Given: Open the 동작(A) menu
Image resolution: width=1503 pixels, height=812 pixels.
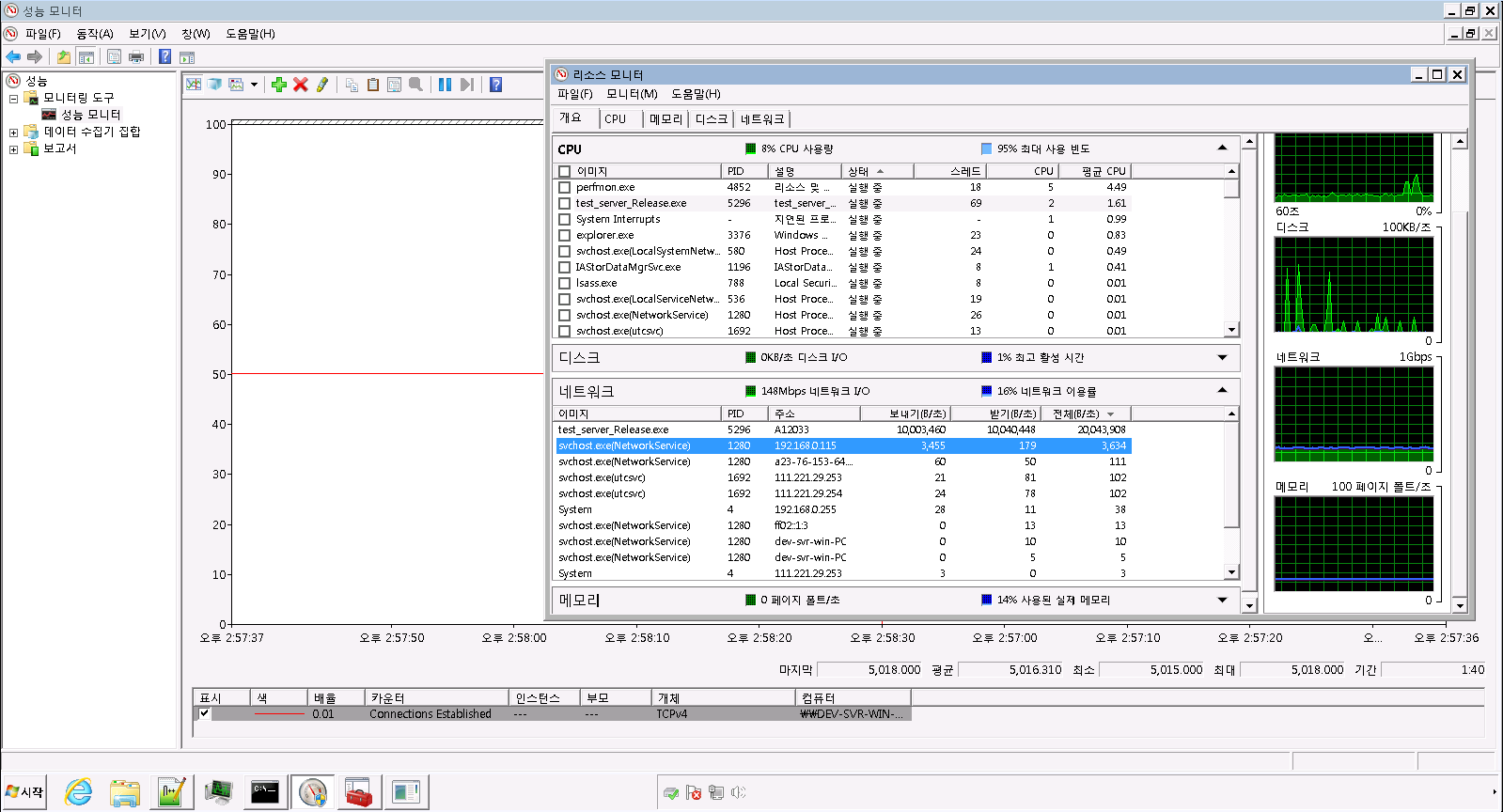Looking at the screenshot, I should [x=94, y=33].
